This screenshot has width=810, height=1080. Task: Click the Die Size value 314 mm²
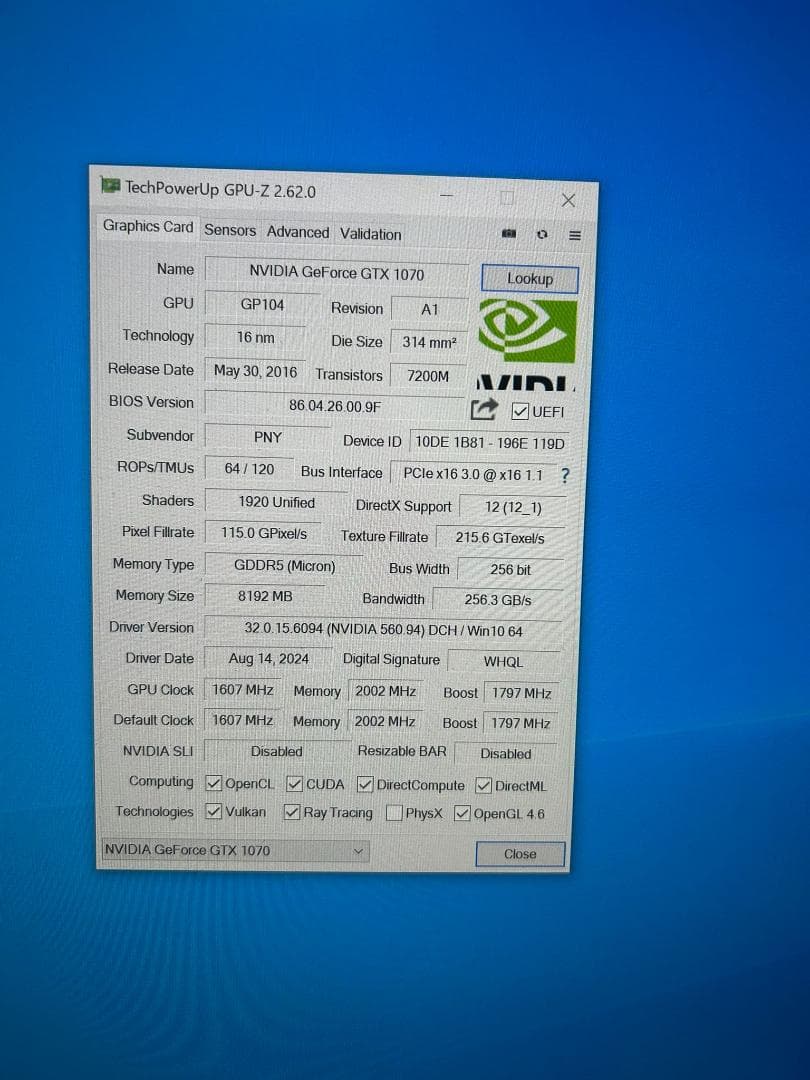pos(429,342)
